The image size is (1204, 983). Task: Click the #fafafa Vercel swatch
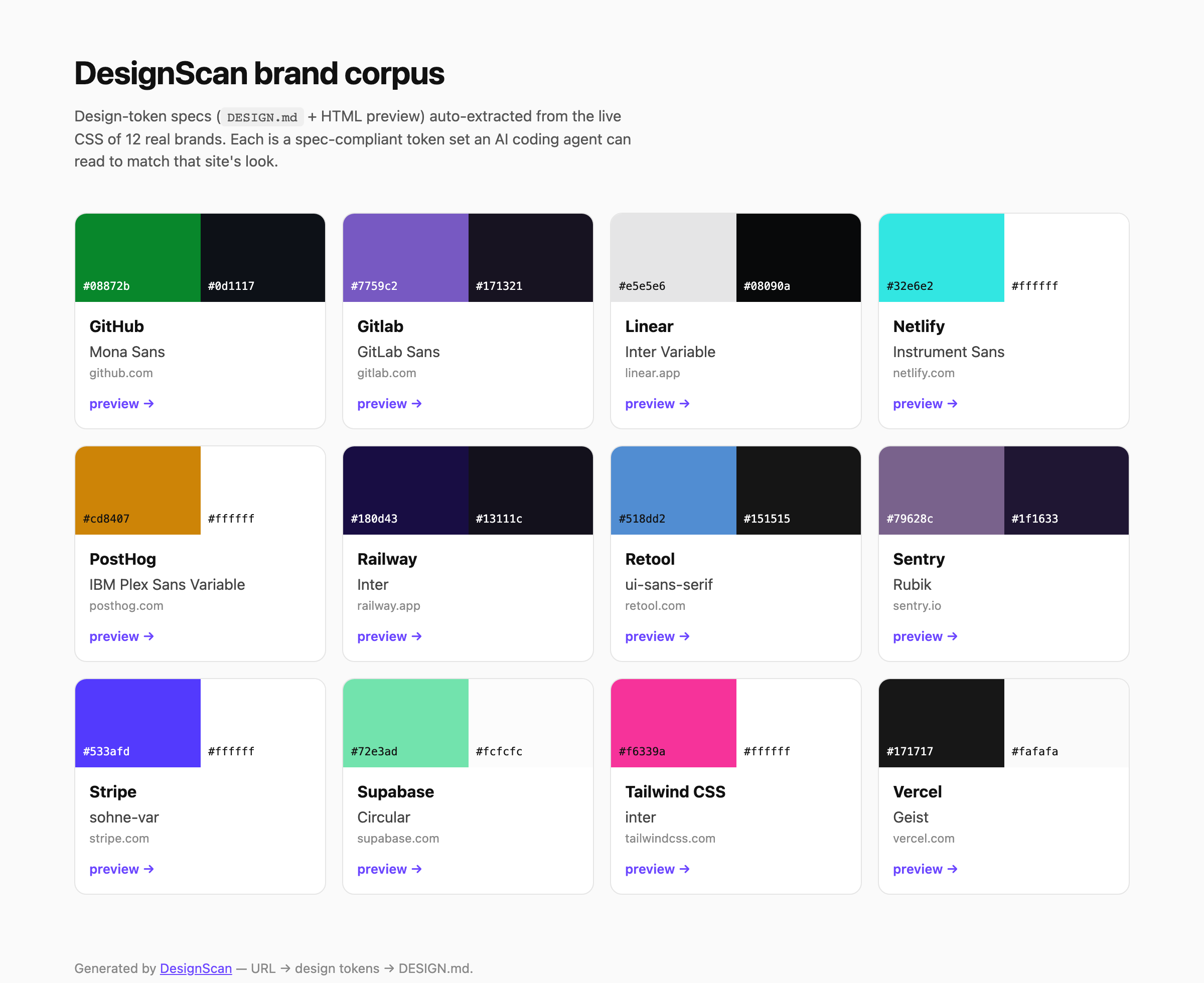pyautogui.click(x=1067, y=723)
